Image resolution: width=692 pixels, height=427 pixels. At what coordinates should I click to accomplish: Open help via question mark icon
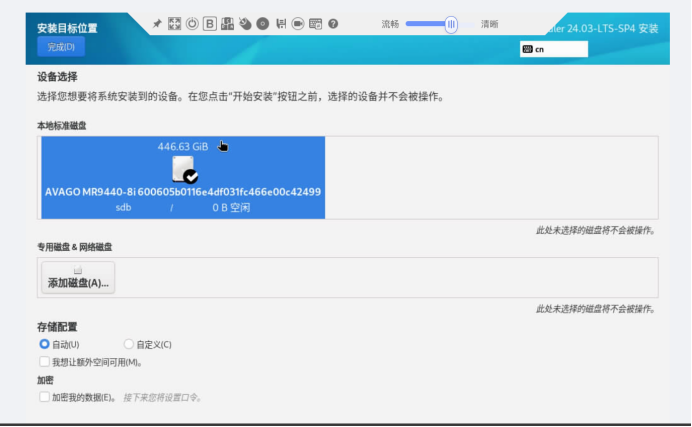tap(333, 24)
